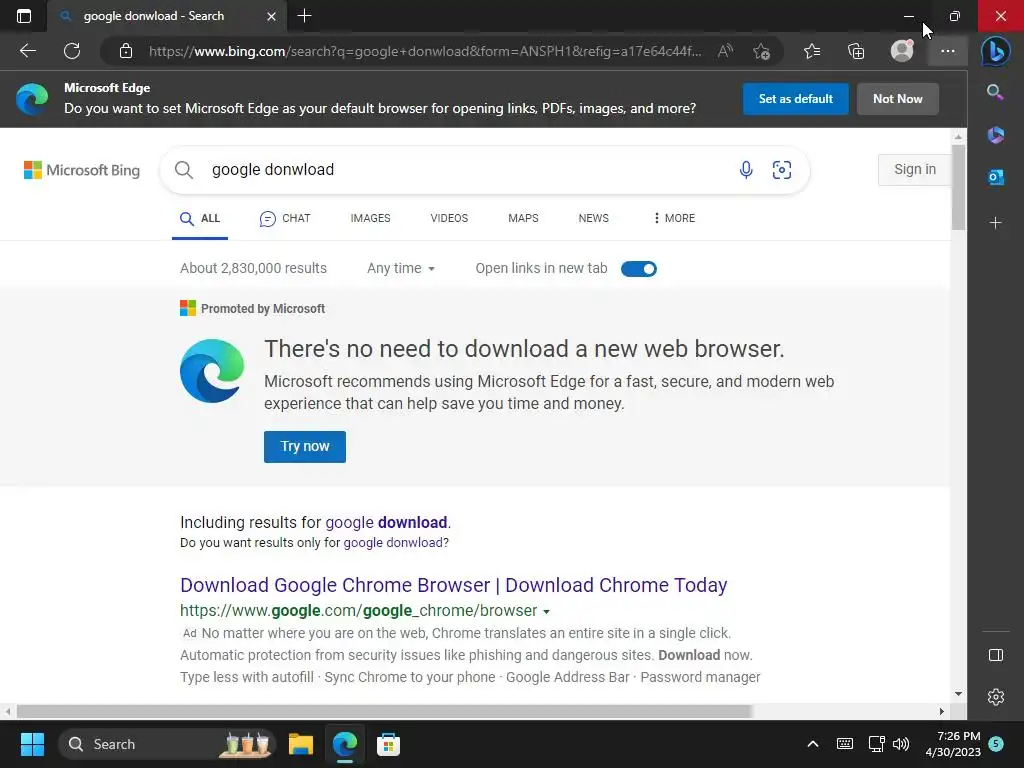The width and height of the screenshot is (1024, 768).
Task: Open File Explorer from taskbar
Action: tap(301, 744)
